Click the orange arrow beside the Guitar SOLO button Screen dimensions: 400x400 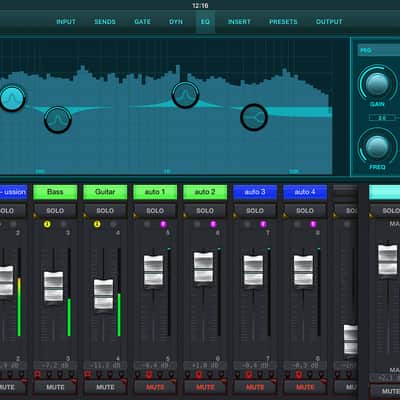click(85, 216)
